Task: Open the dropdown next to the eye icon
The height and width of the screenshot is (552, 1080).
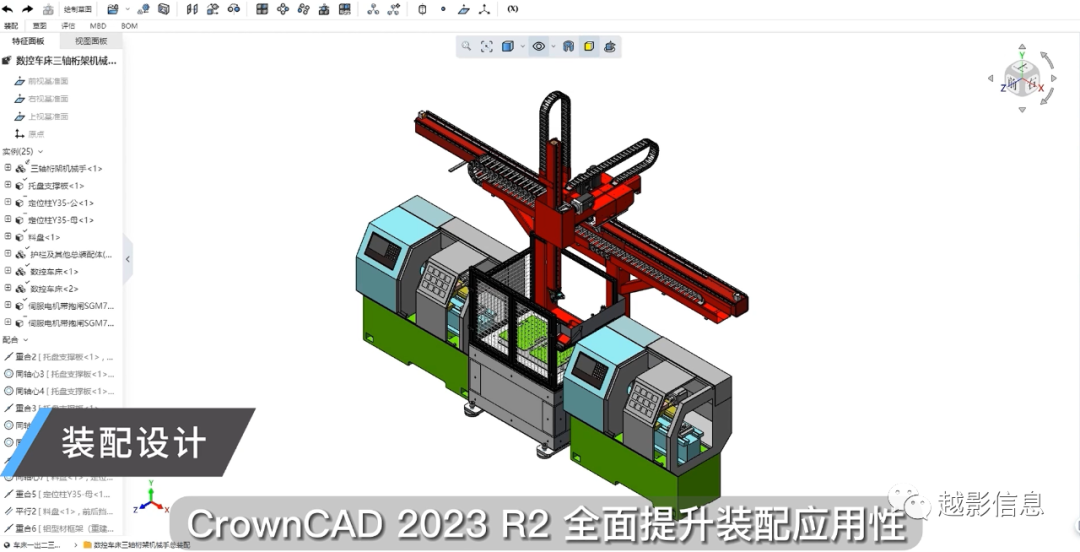Action: click(553, 46)
